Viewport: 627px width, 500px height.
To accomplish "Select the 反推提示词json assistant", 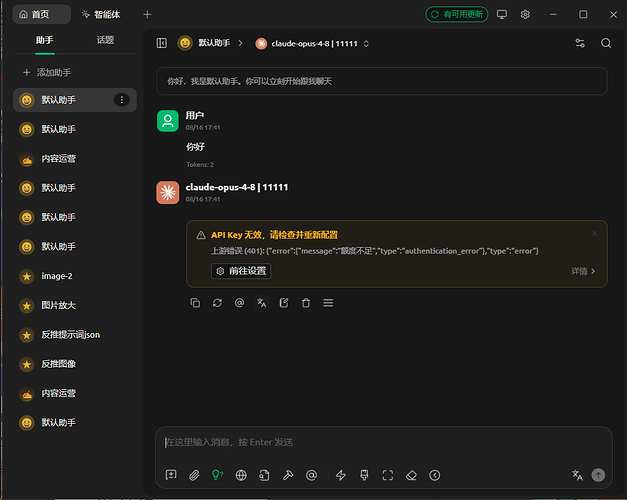I will (x=75, y=335).
